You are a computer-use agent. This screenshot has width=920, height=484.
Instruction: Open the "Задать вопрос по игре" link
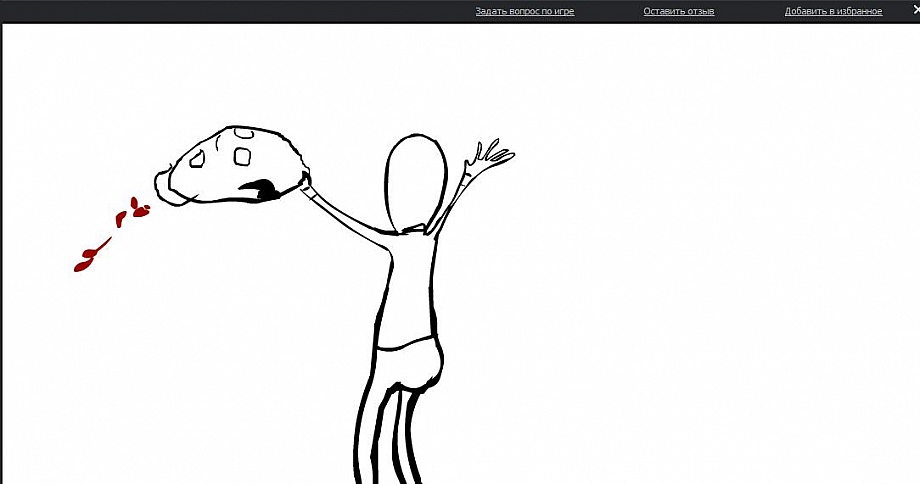(525, 11)
